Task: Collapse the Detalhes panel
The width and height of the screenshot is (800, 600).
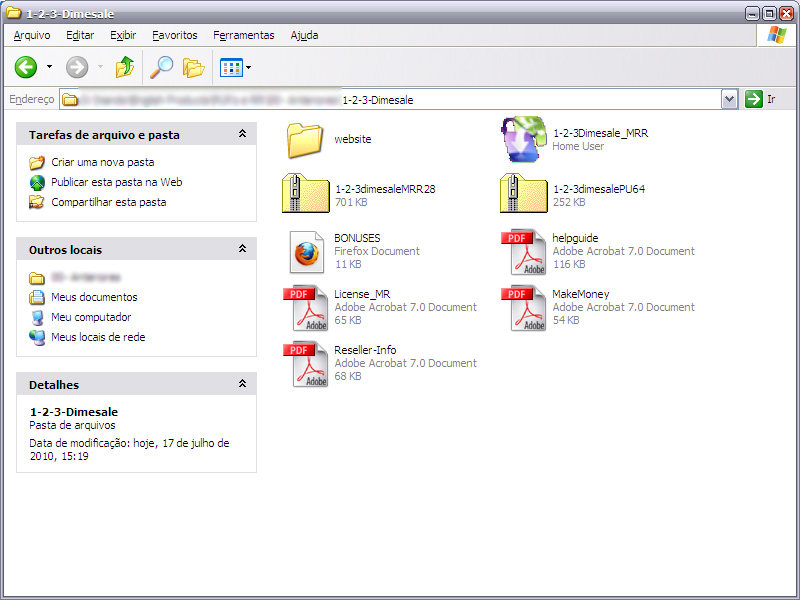Action: coord(242,384)
